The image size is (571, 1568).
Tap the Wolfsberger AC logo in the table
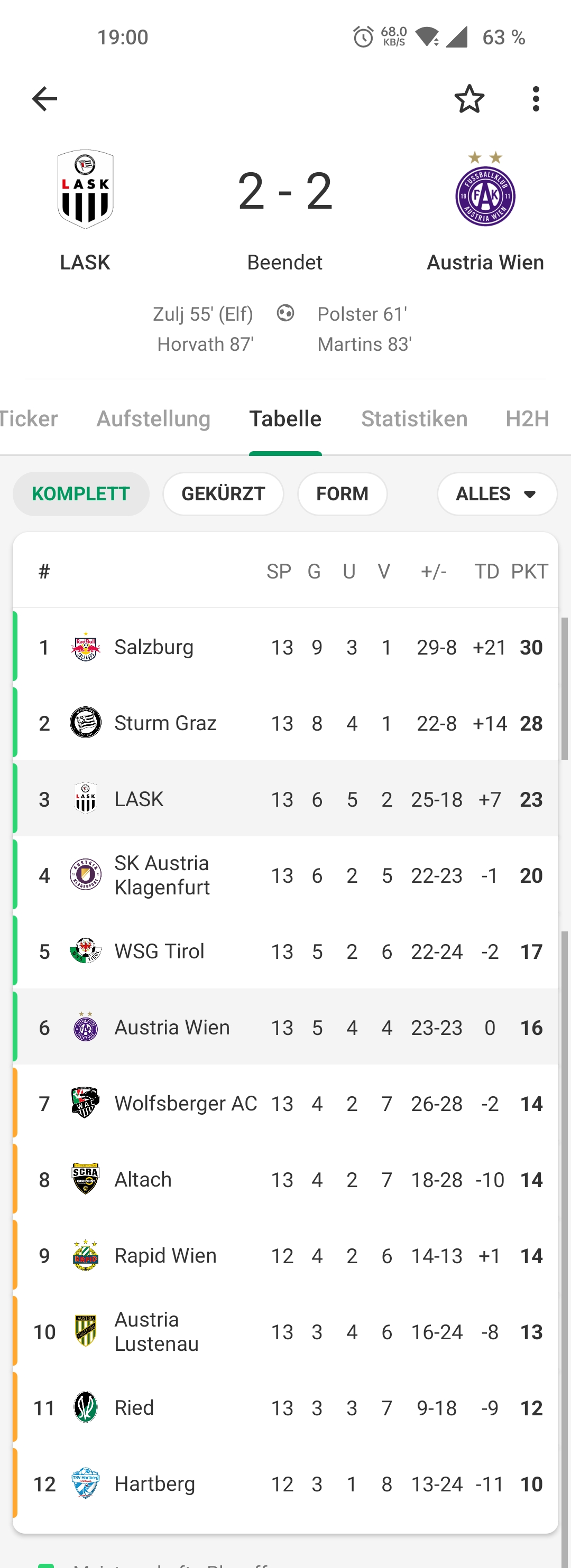click(85, 1104)
